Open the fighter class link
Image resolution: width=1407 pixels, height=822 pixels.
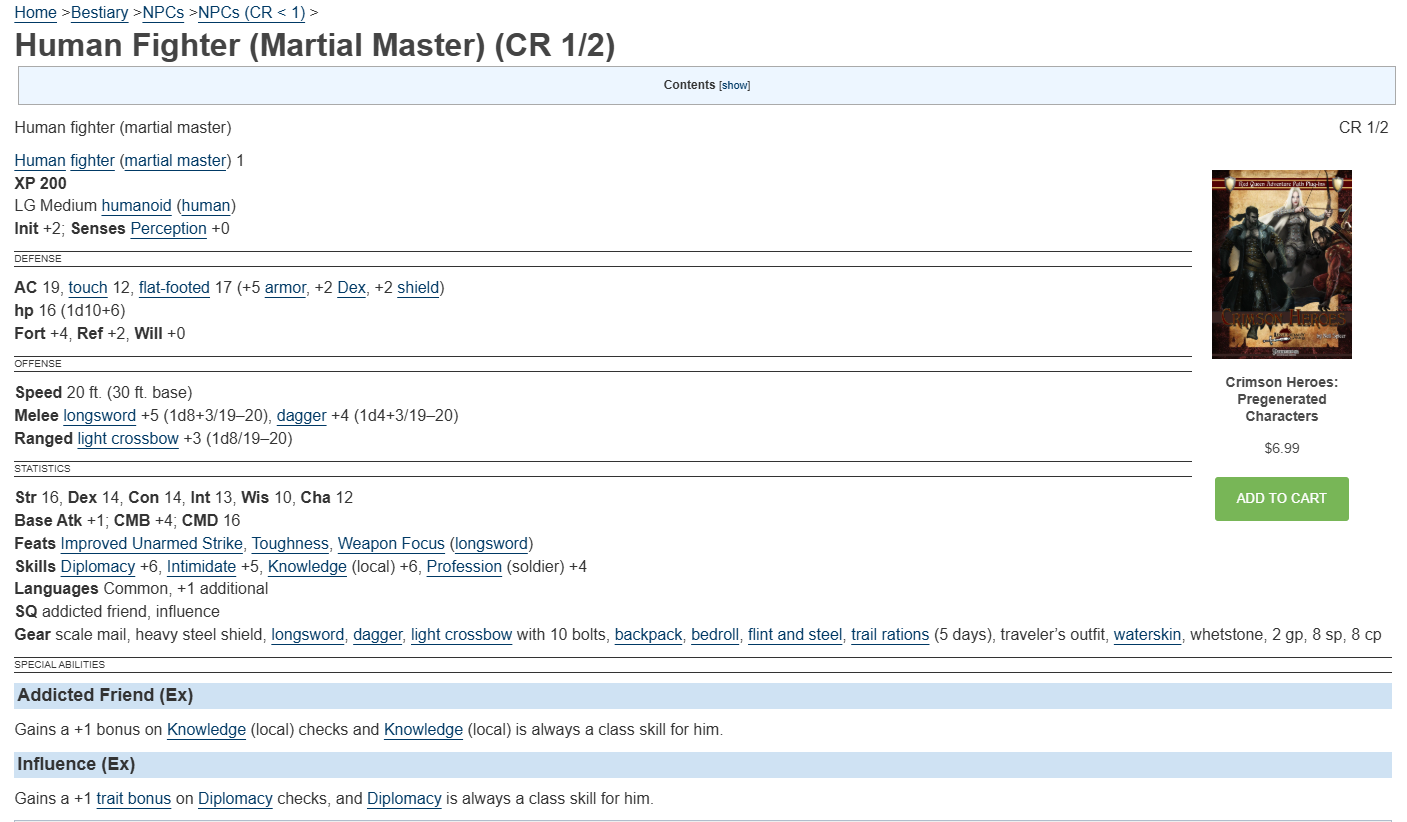[92, 160]
